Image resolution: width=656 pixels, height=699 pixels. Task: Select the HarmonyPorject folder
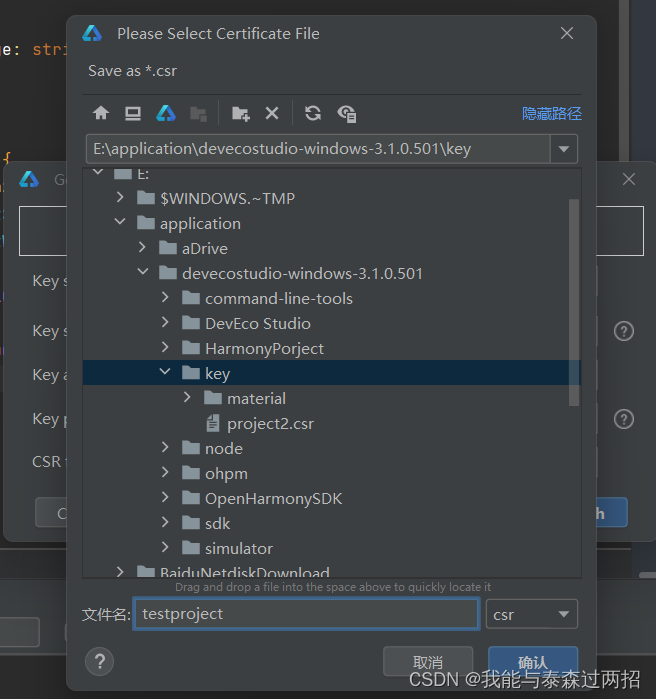pos(264,349)
